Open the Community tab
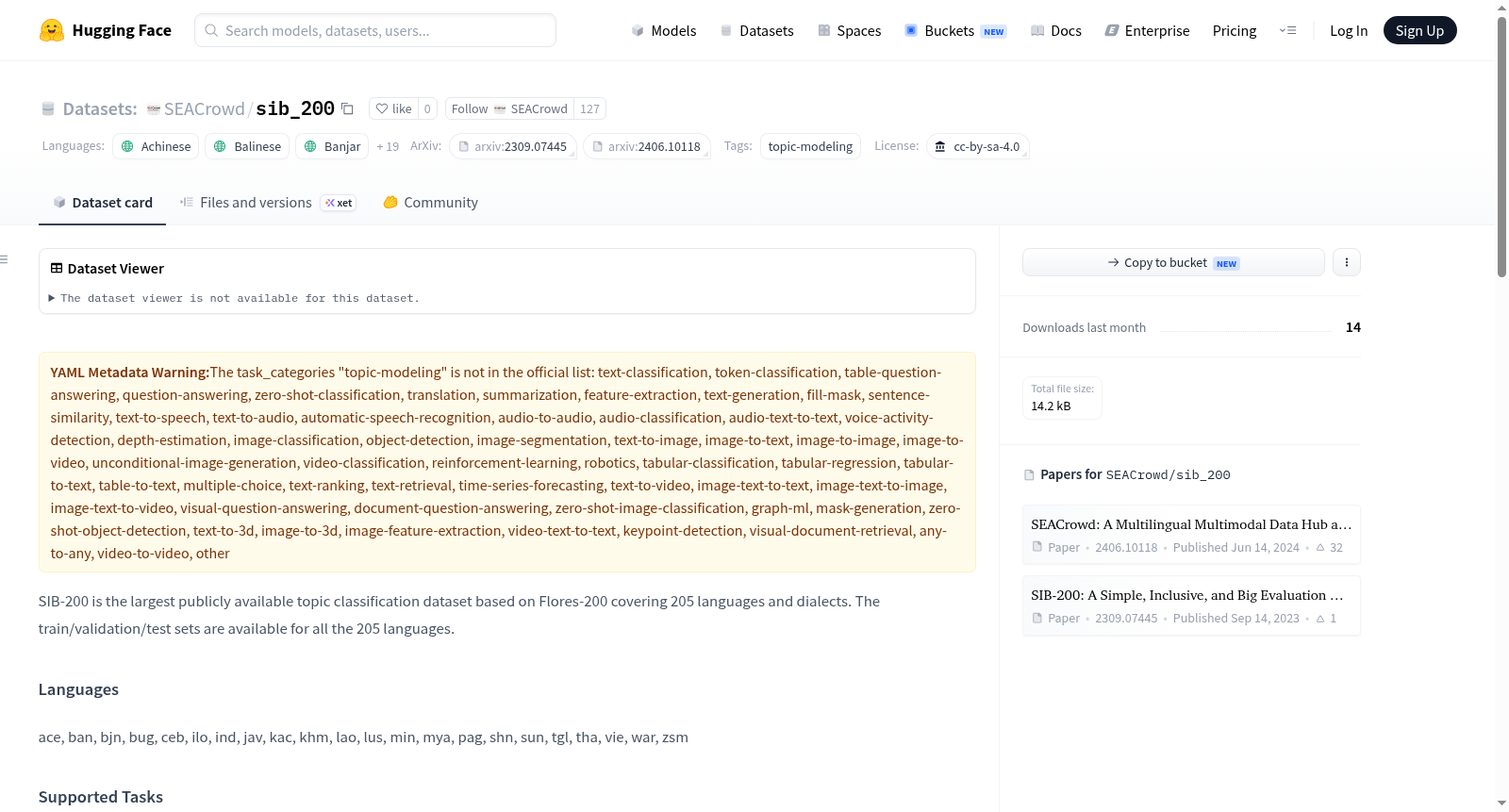The image size is (1509, 812). pos(430,203)
